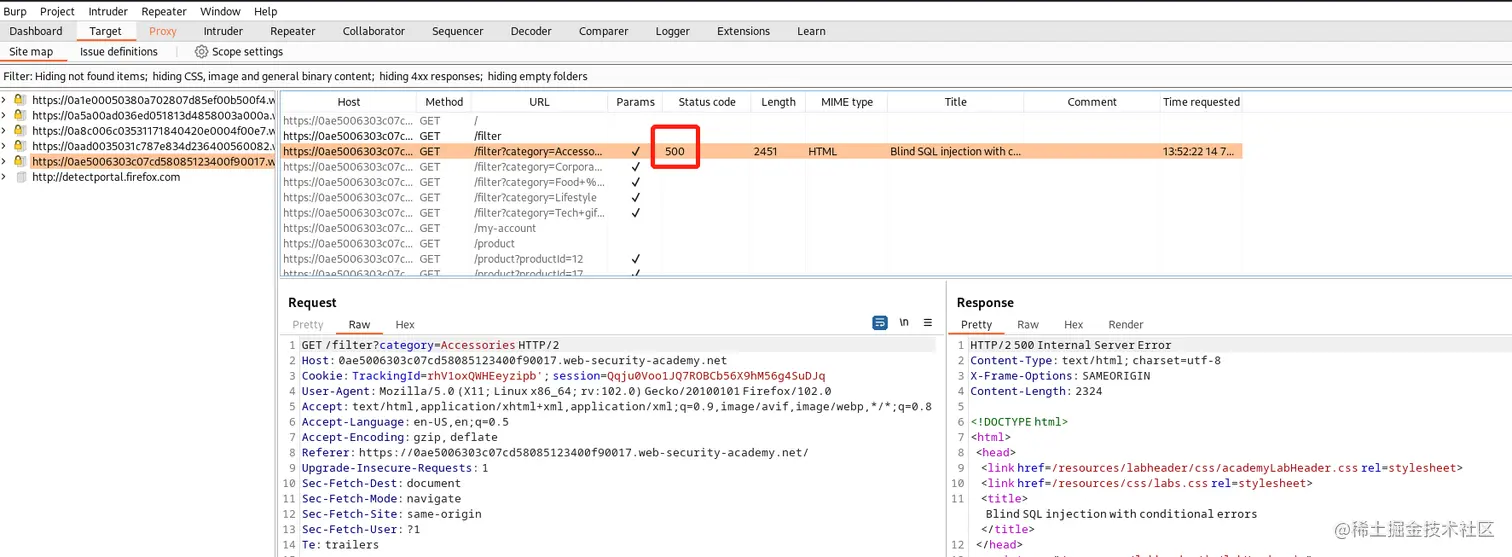Click the lock icon of host 0a8c006c03531171840420e0004f00e7

(x=20, y=131)
